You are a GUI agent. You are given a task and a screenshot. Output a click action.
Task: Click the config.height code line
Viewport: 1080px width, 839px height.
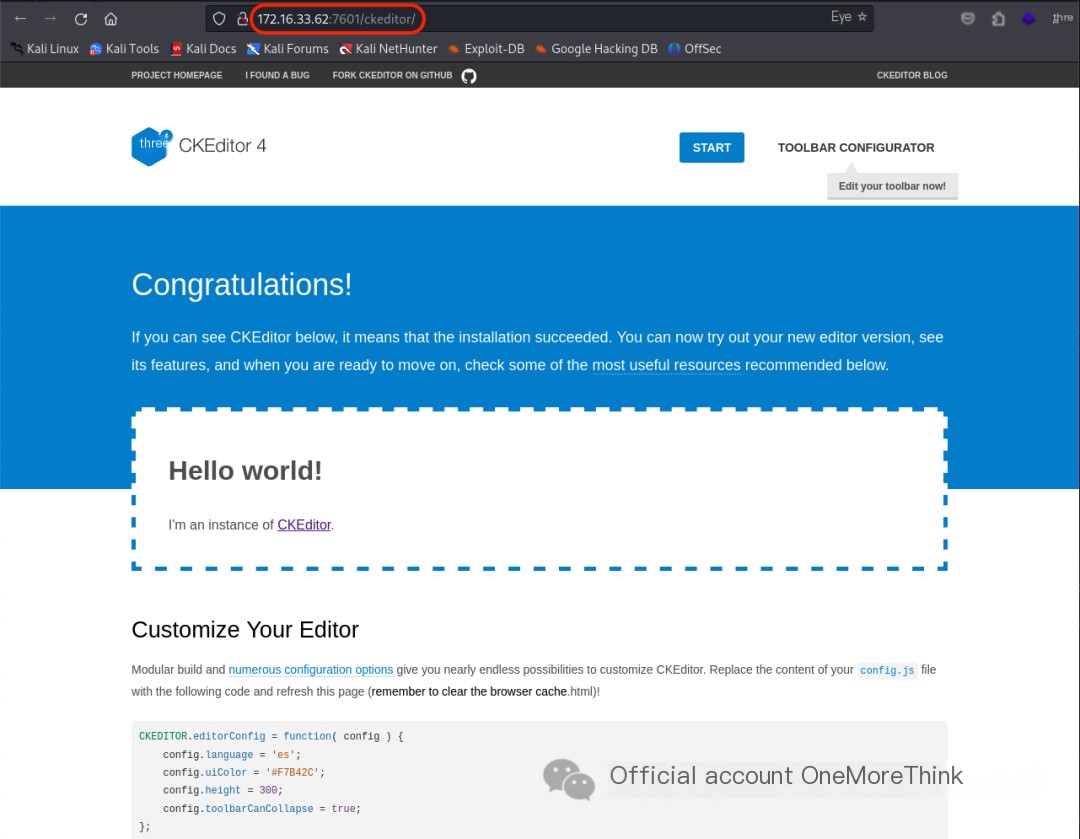click(x=222, y=791)
